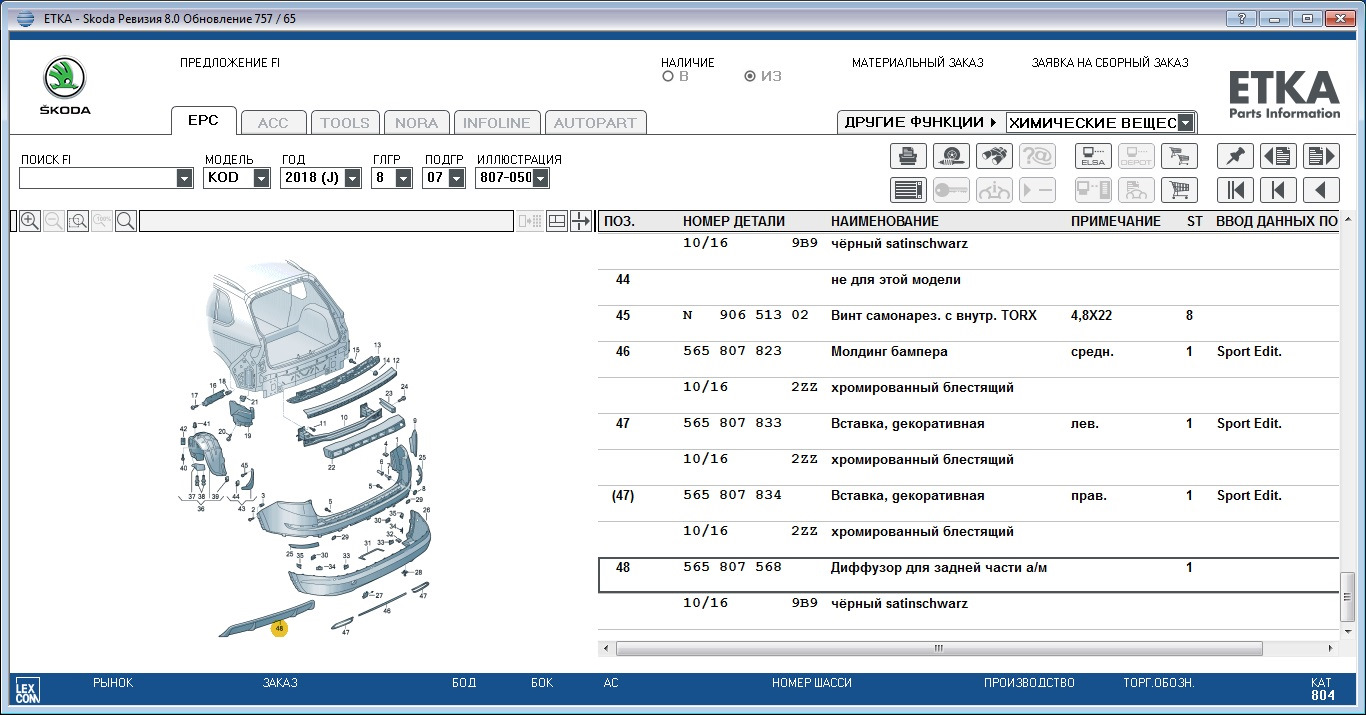Open the ПОДГР dropdown showing 07

pos(456,178)
